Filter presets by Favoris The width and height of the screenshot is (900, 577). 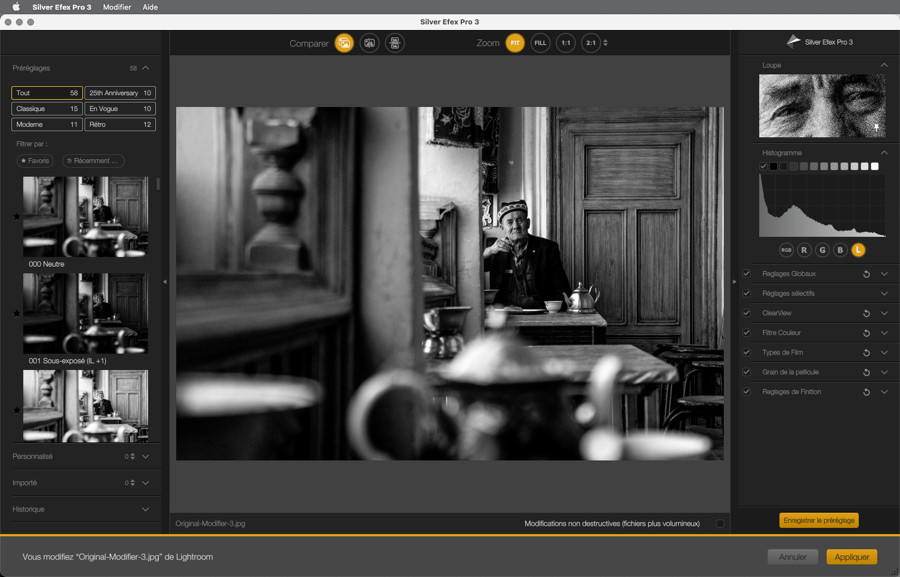pos(35,161)
